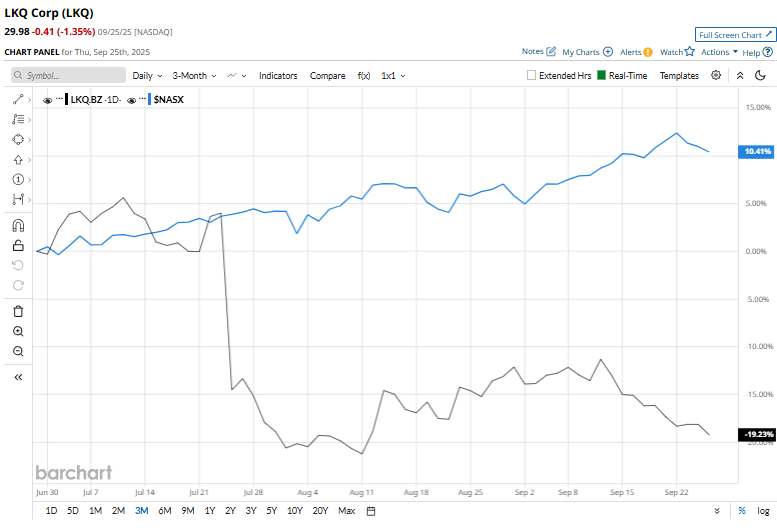Toggle the lock drawings icon
This screenshot has height=528, width=777.
tap(18, 245)
